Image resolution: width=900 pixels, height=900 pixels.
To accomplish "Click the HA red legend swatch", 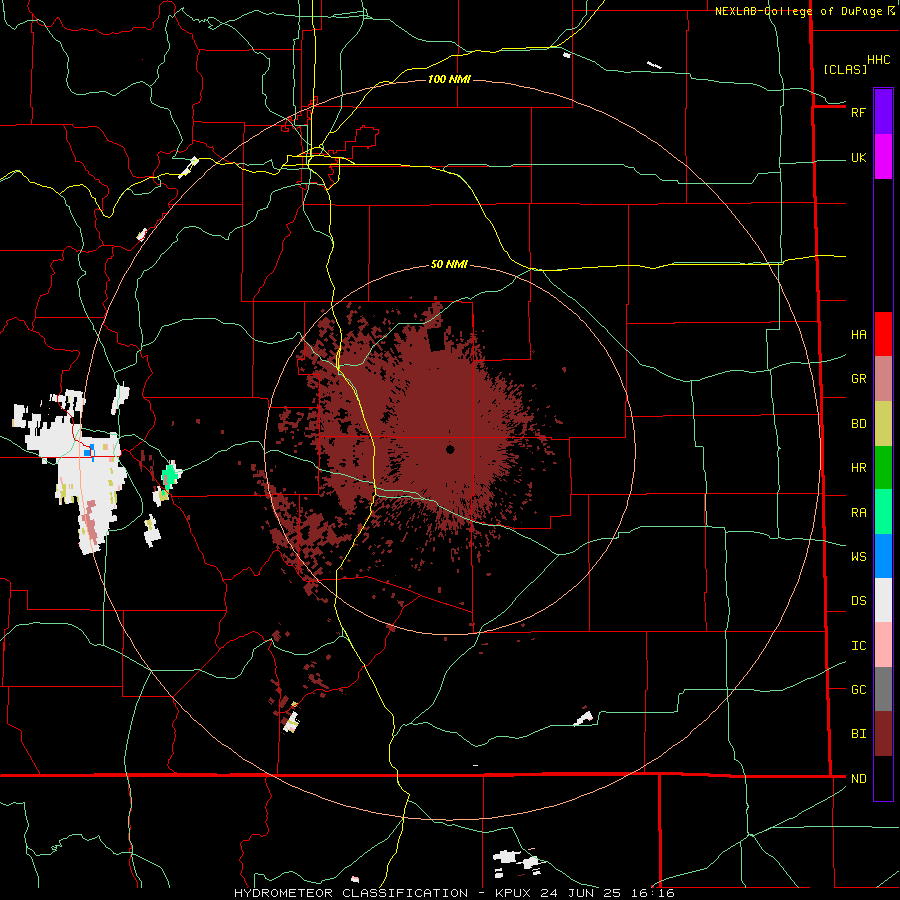I will click(x=883, y=334).
